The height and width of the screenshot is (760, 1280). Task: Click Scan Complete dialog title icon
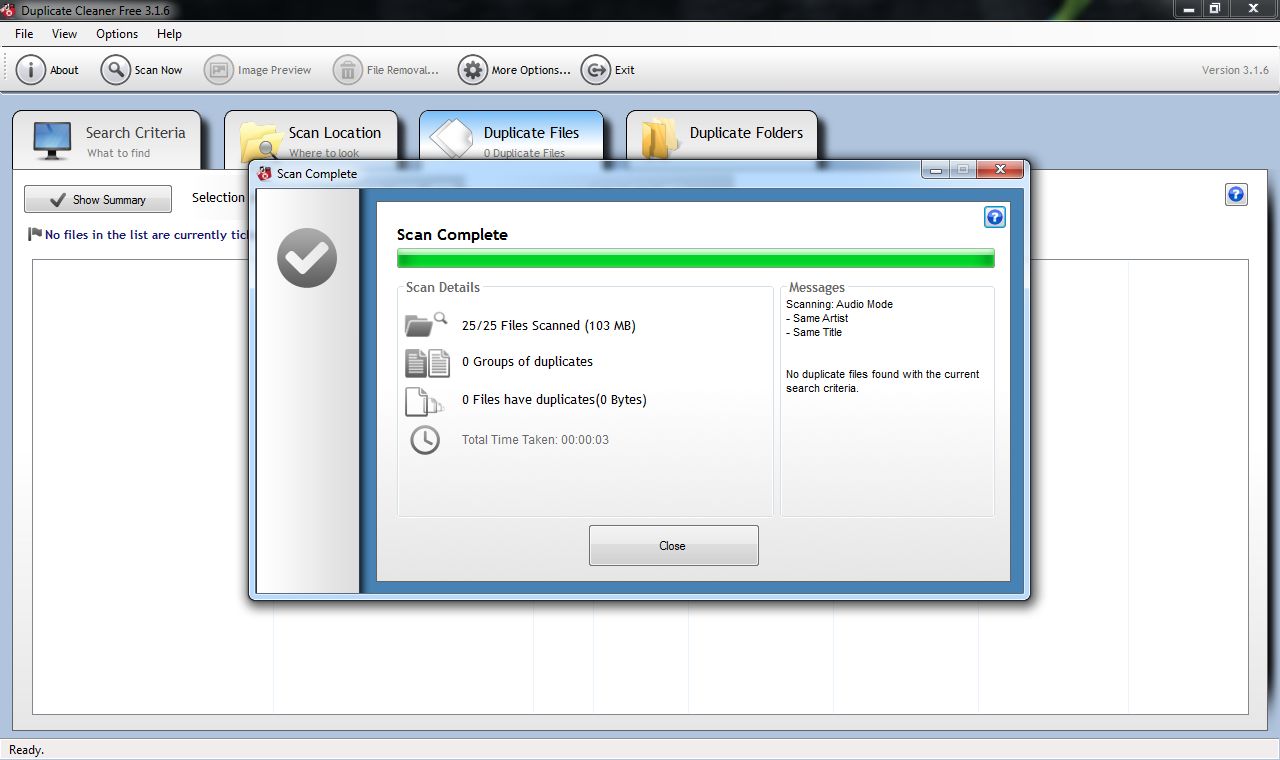click(265, 173)
